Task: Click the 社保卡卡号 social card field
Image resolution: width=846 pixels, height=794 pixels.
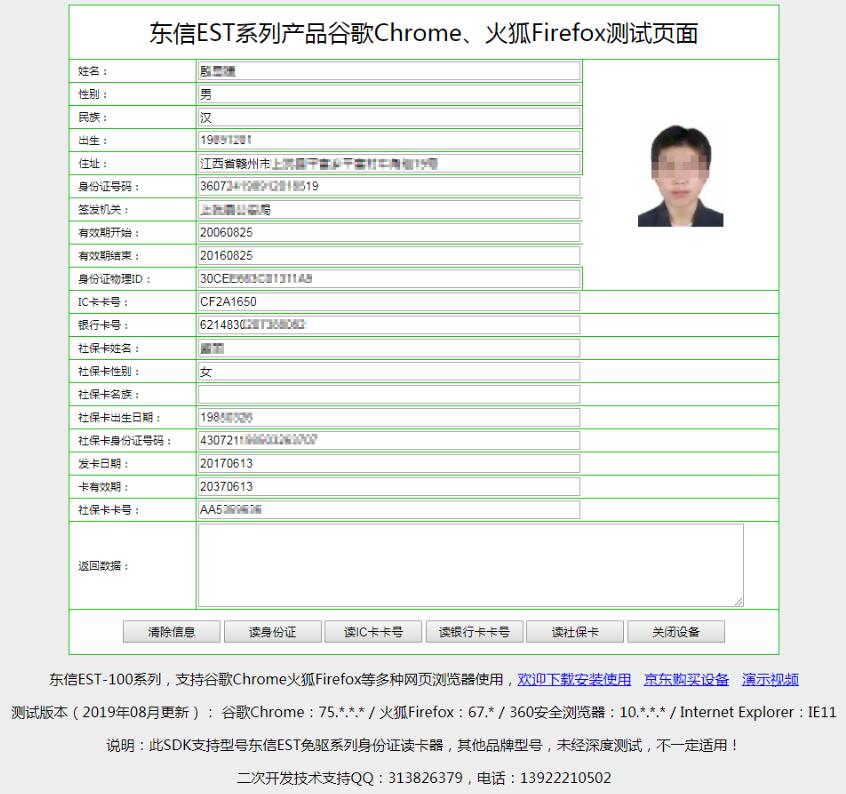Action: click(388, 509)
